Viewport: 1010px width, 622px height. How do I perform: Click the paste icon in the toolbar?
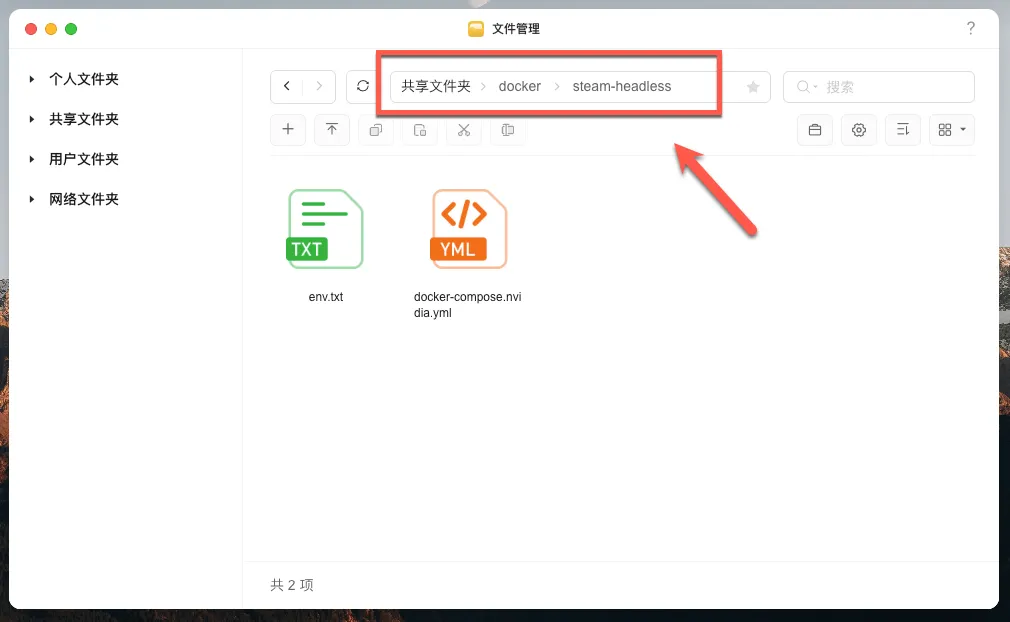click(x=419, y=130)
